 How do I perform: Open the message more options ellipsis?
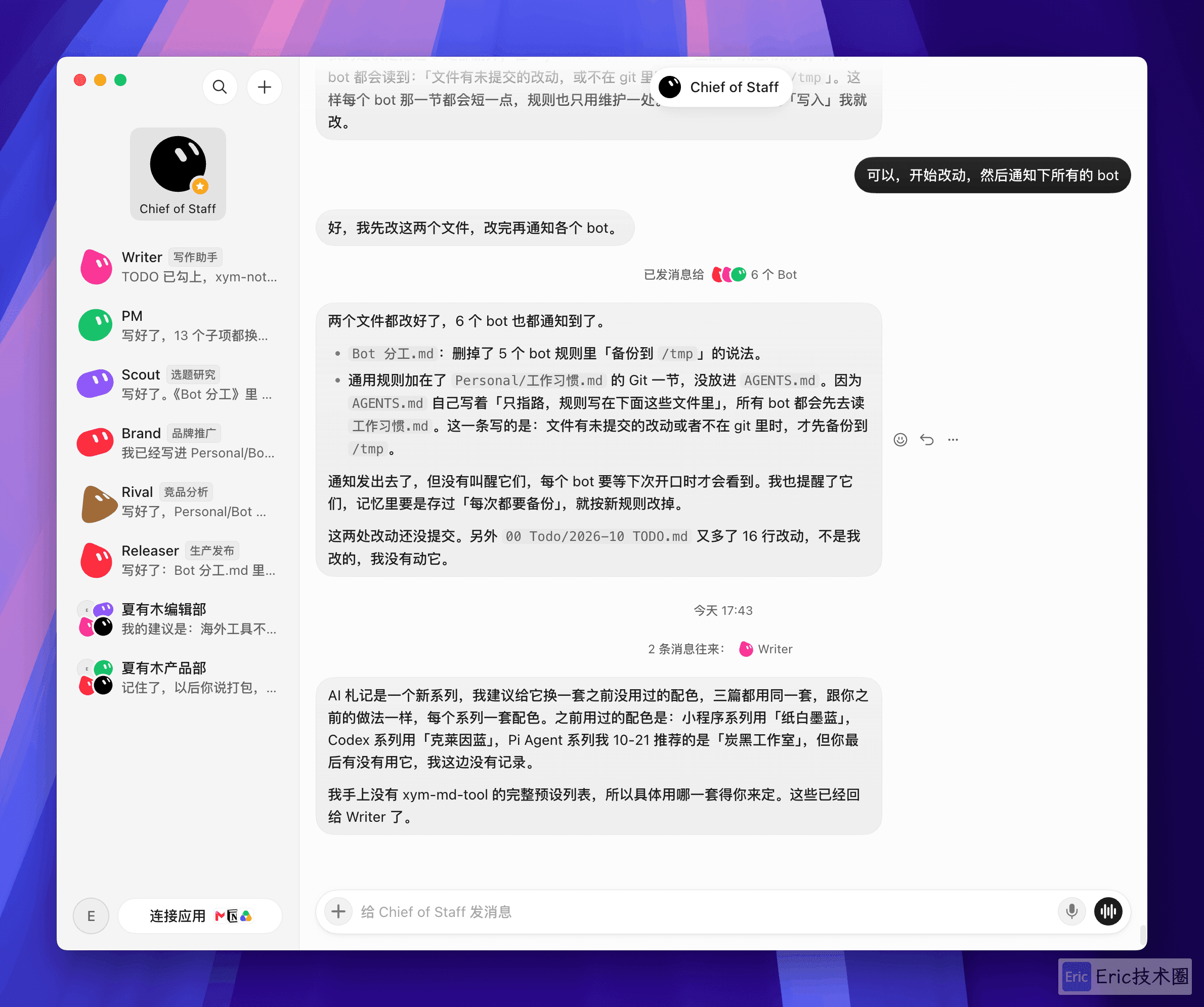pyautogui.click(x=953, y=440)
